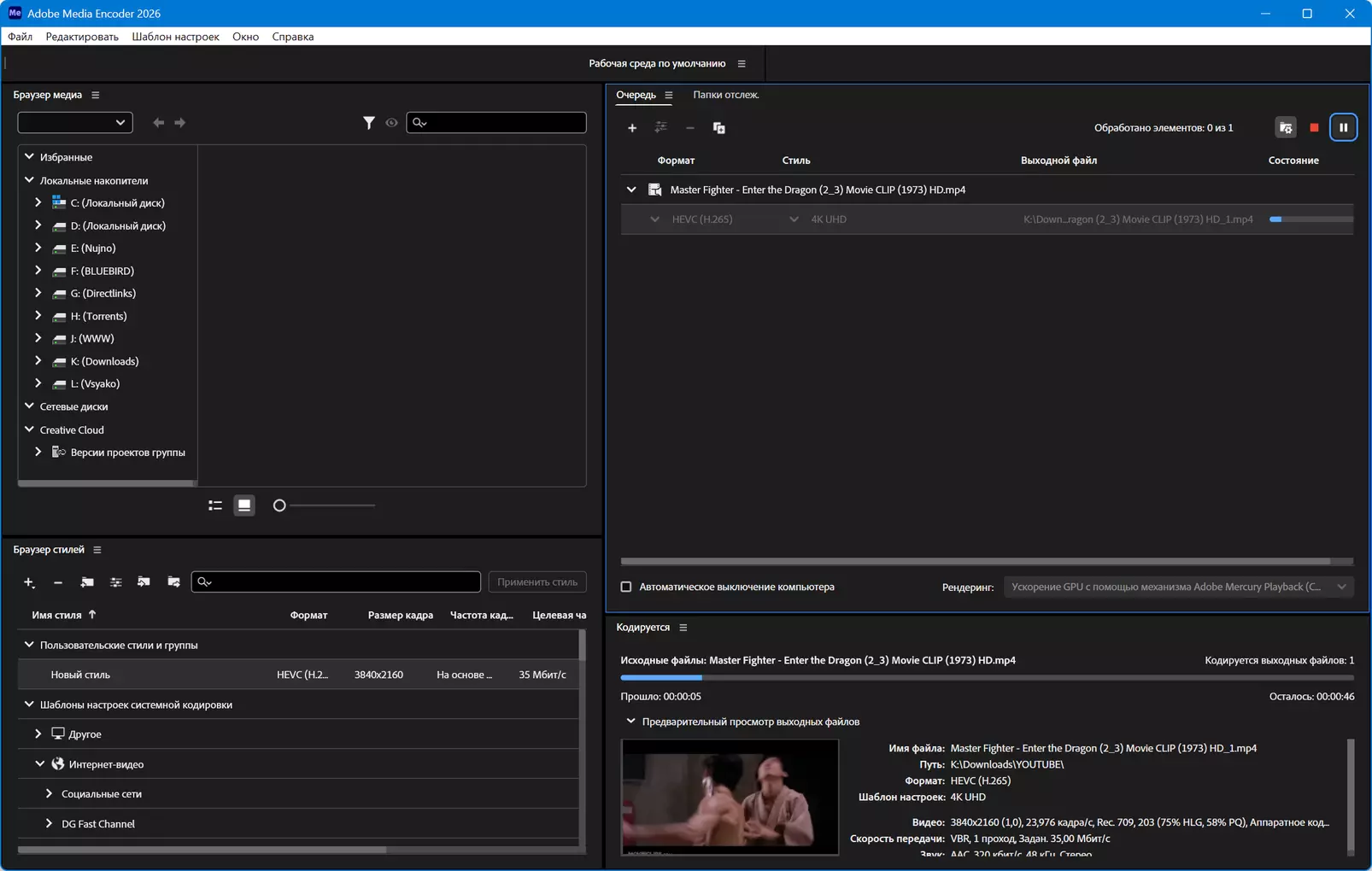The height and width of the screenshot is (871, 1372).
Task: Open the Справка menu
Action: pyautogui.click(x=293, y=37)
